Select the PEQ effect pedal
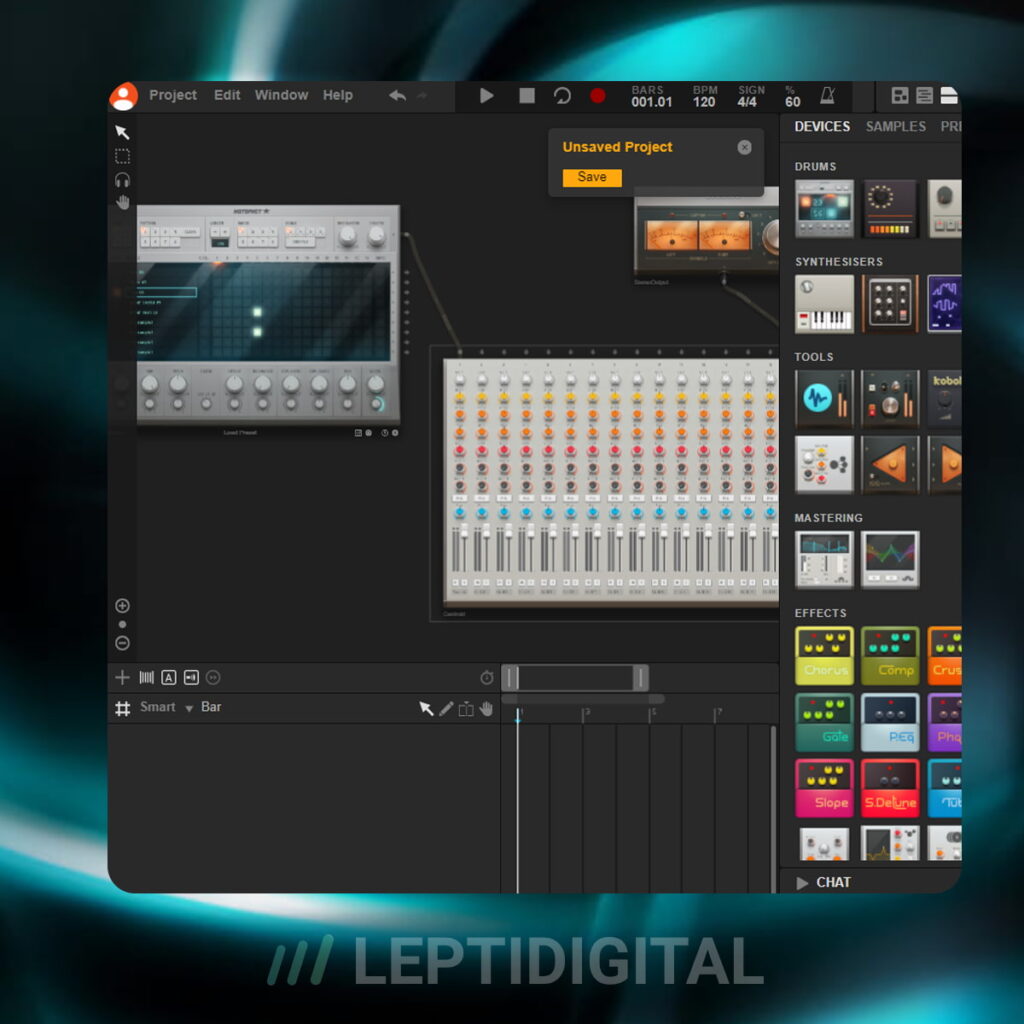 pos(889,722)
